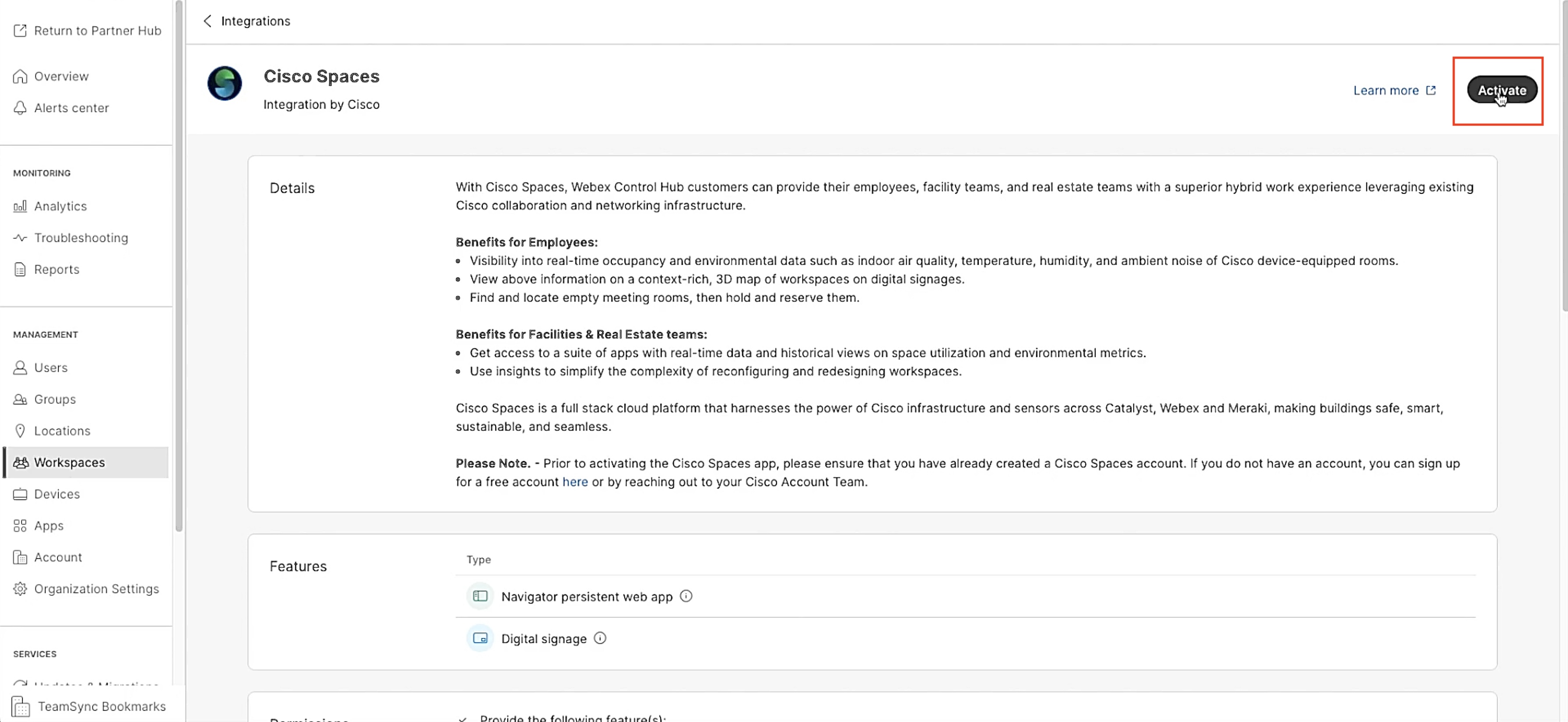
Task: Click the Navigator persistent web app label
Action: pyautogui.click(x=587, y=597)
